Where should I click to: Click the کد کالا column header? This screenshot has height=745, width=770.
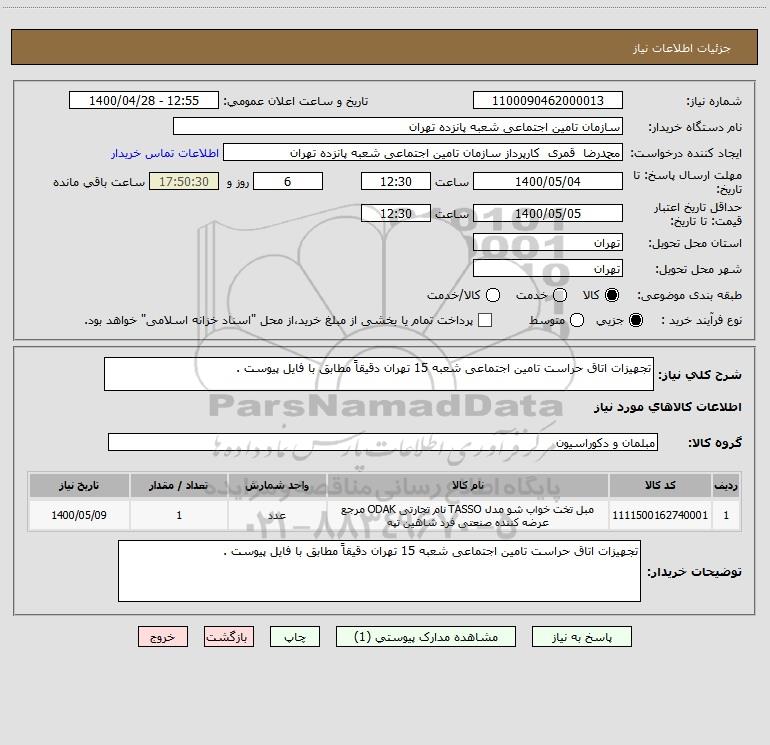pos(660,485)
